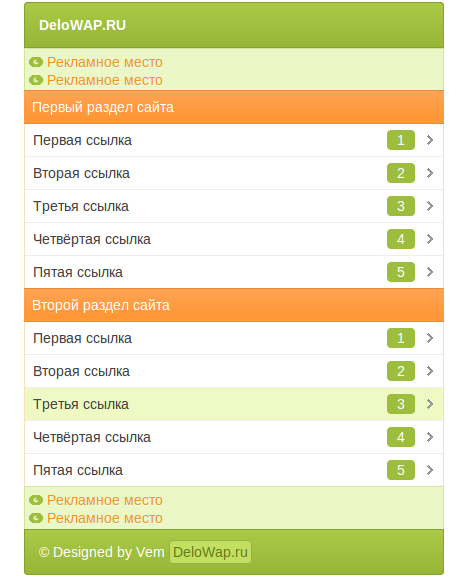Open chevron of Первая ссылка in second section
The image size is (463, 579).
(x=430, y=338)
